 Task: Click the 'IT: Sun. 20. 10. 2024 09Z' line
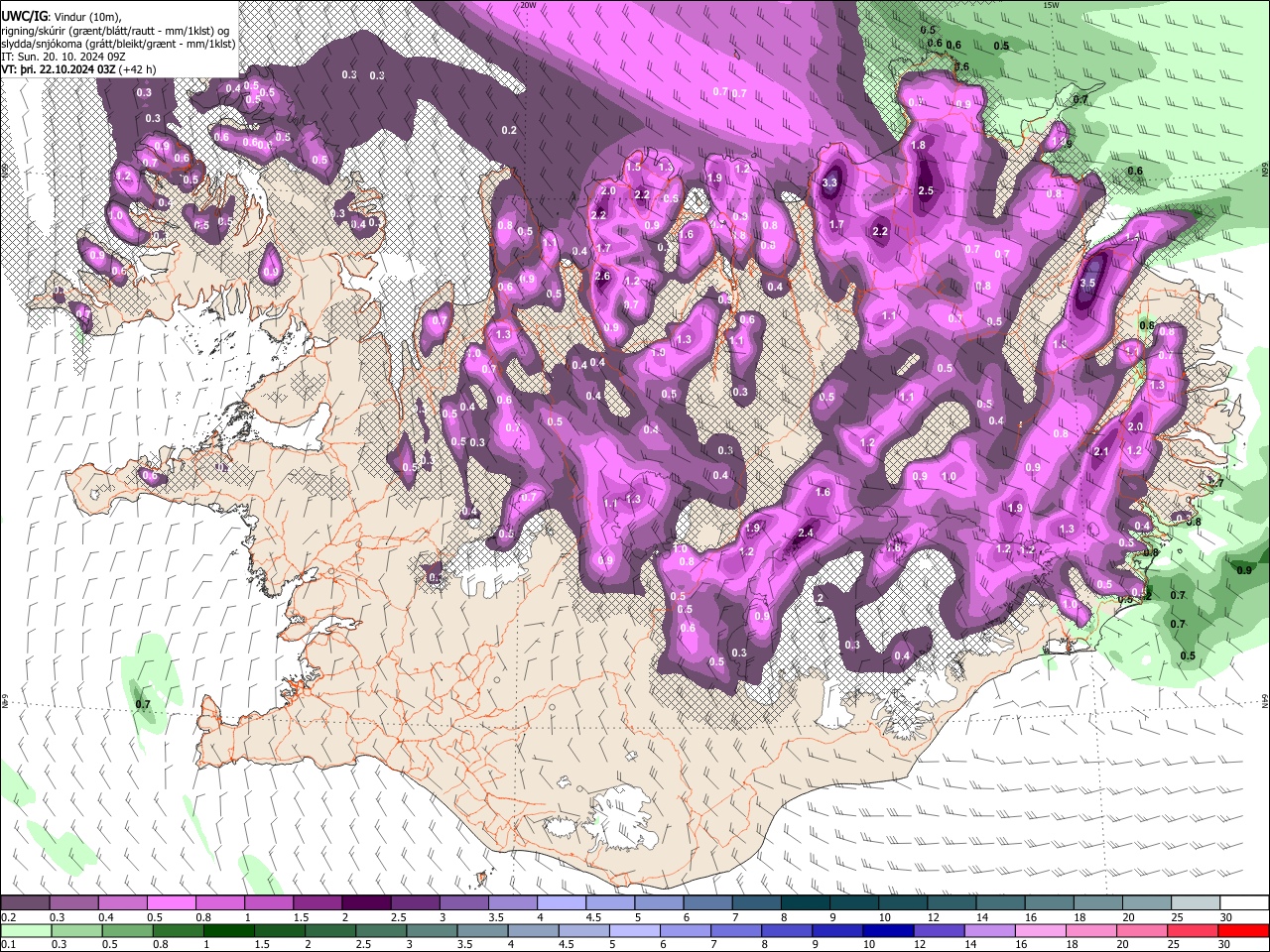point(62,57)
